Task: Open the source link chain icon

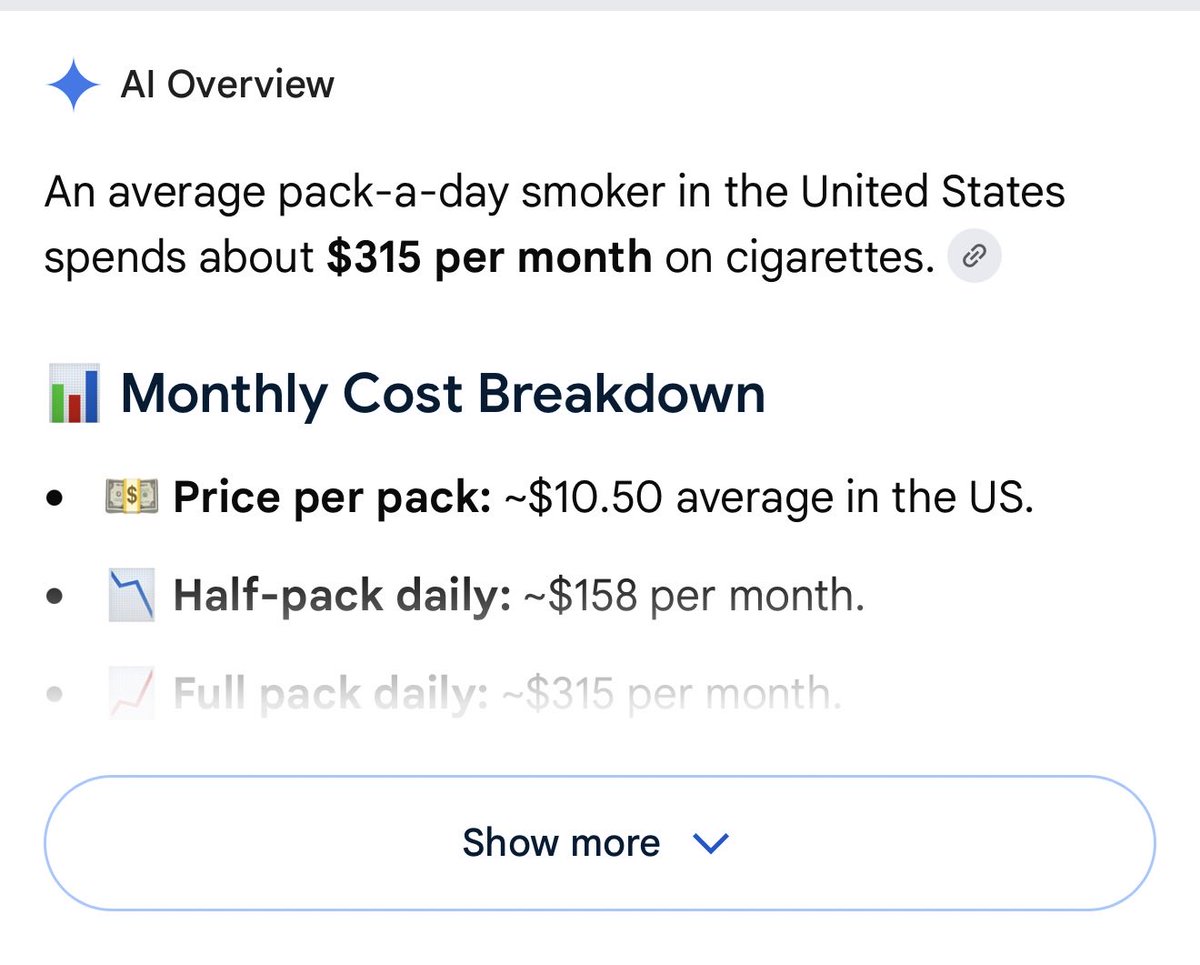Action: pyautogui.click(x=973, y=258)
